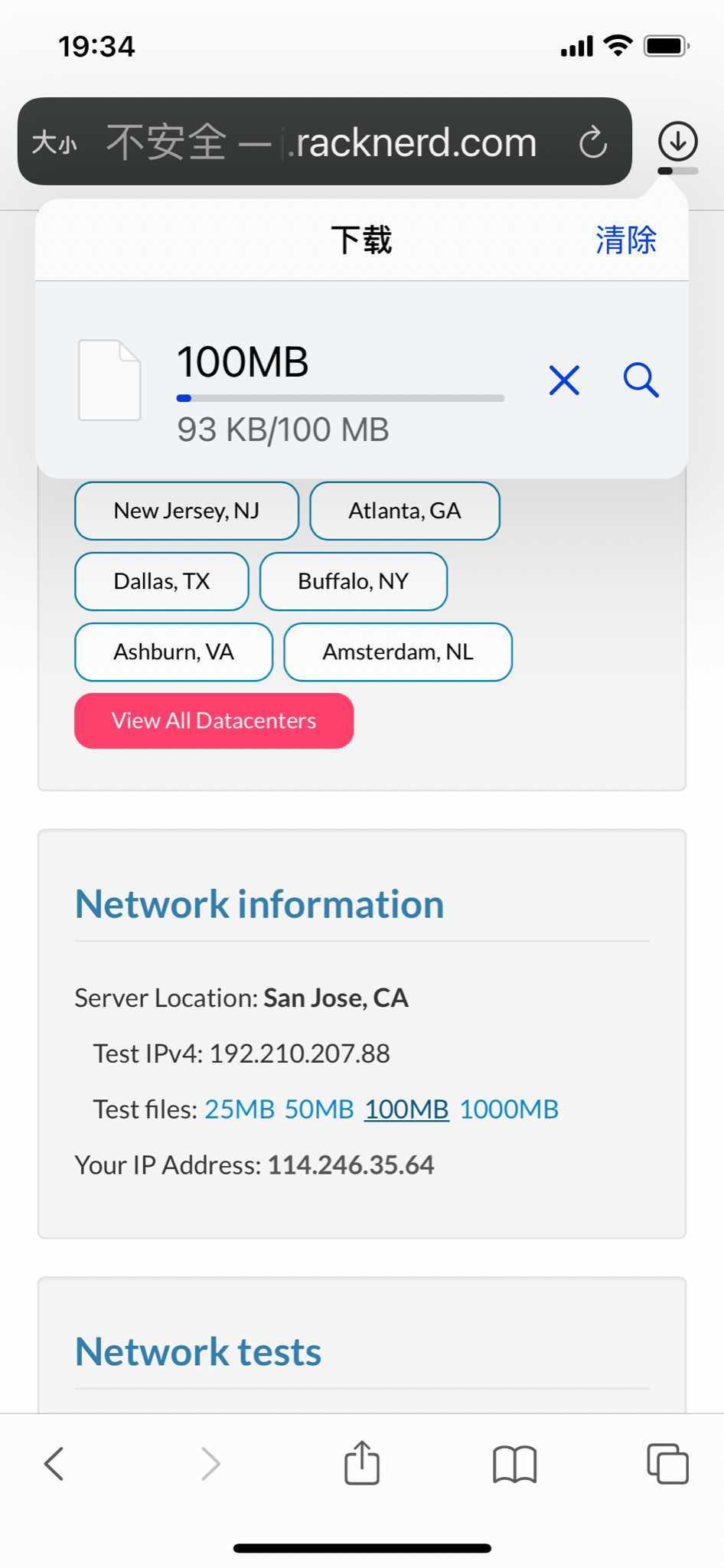
Task: Choose the Dallas, TX datacenter
Action: click(x=161, y=581)
